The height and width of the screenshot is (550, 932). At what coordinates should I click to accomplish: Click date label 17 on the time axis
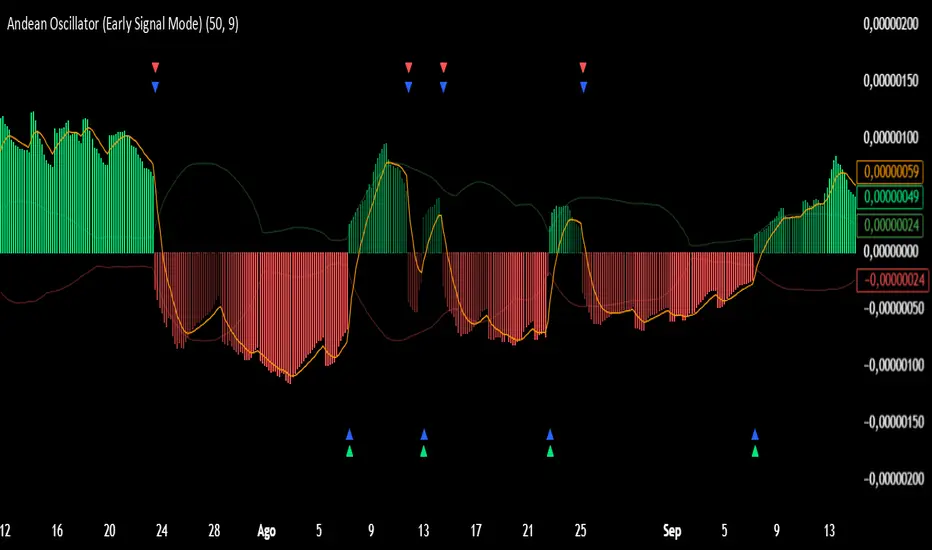pos(476,530)
